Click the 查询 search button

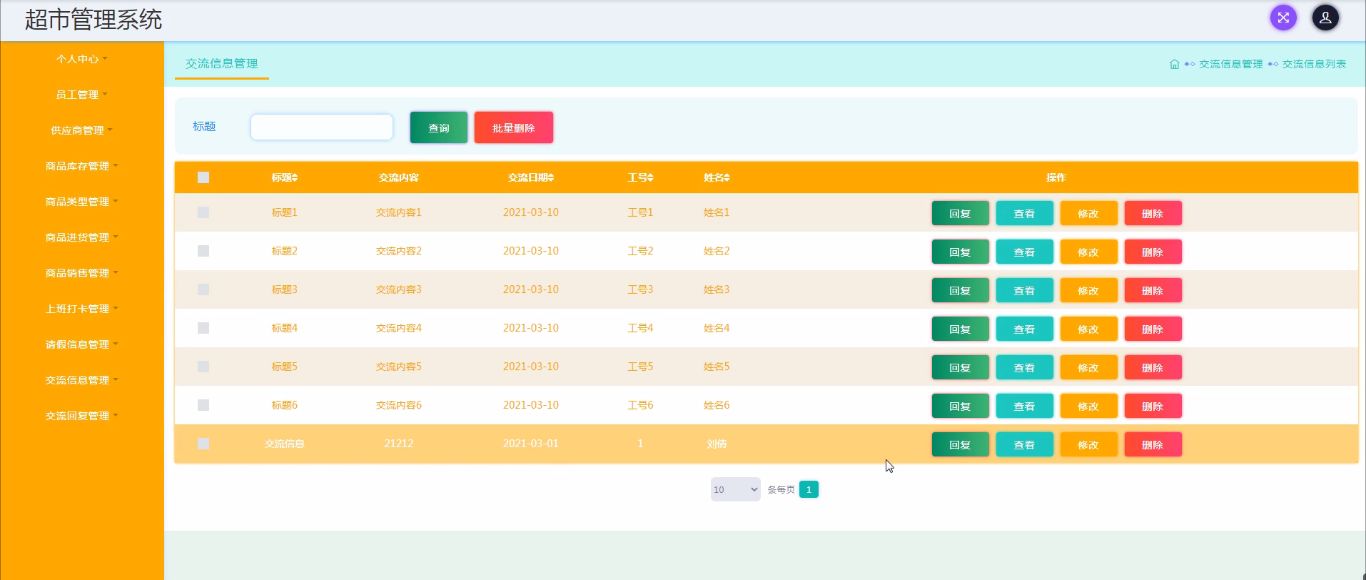click(438, 127)
